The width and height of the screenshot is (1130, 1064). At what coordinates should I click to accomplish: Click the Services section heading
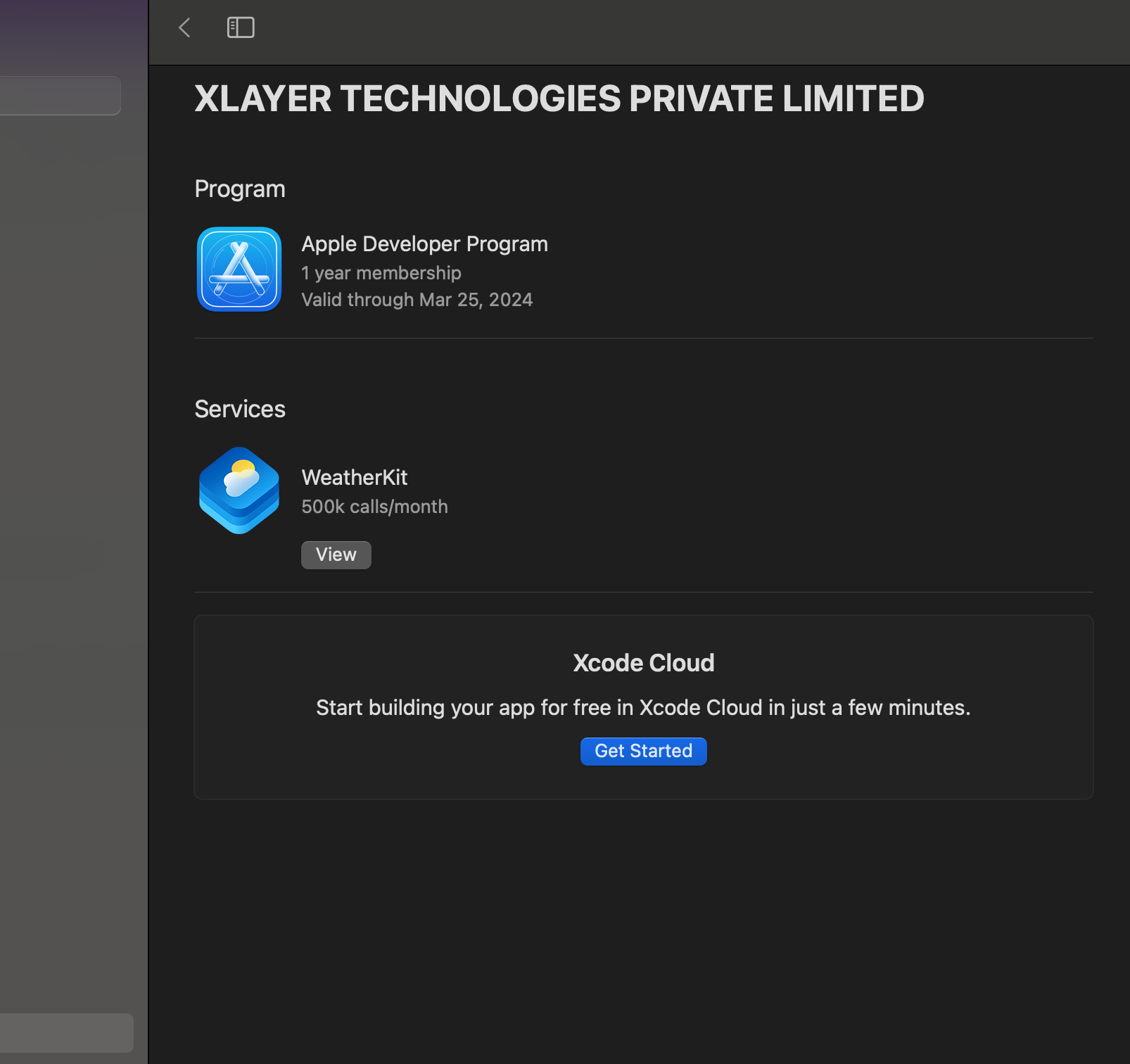[x=240, y=410]
